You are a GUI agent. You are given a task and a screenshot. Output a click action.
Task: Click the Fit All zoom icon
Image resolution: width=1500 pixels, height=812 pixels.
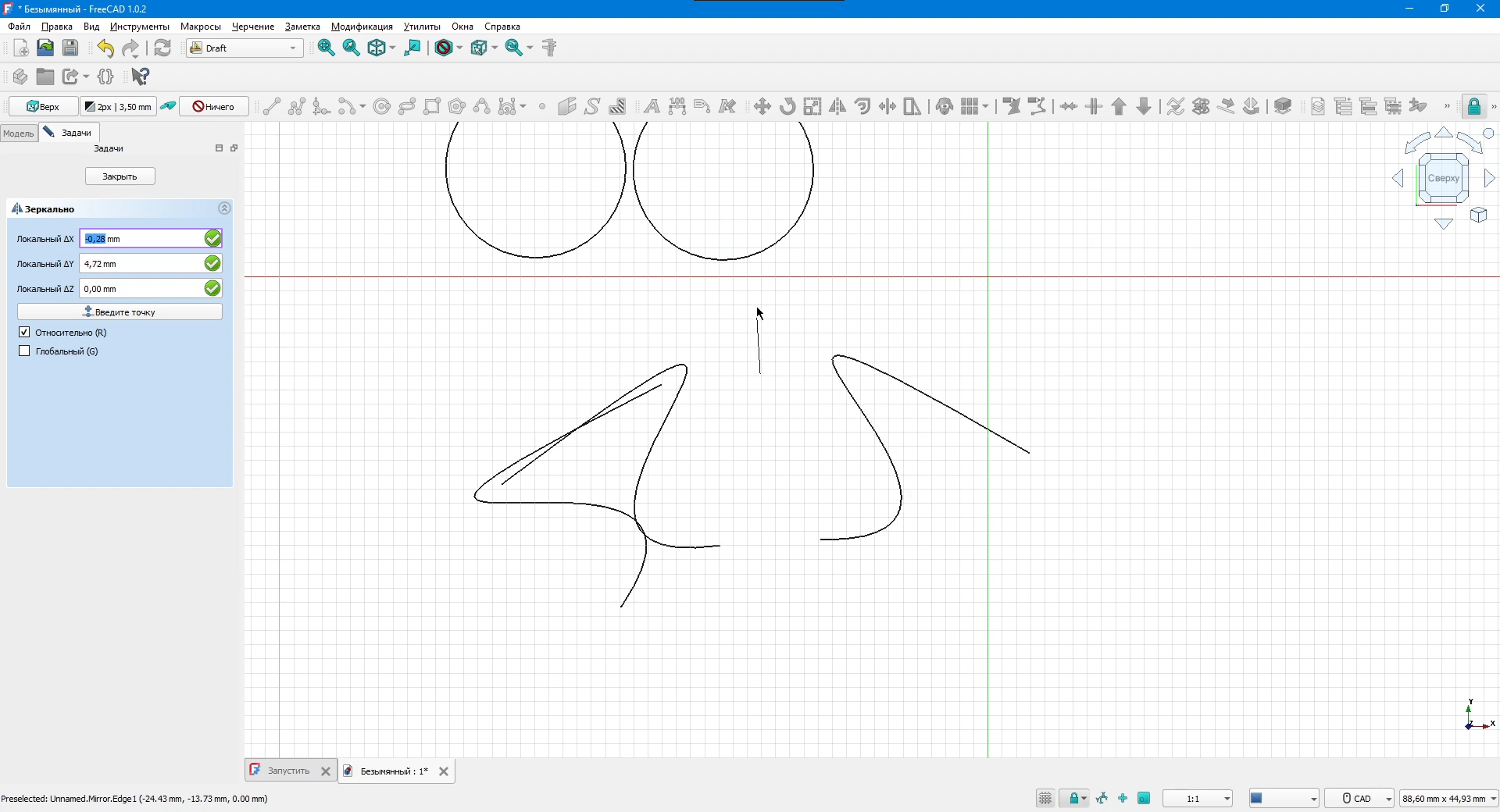[x=327, y=48]
